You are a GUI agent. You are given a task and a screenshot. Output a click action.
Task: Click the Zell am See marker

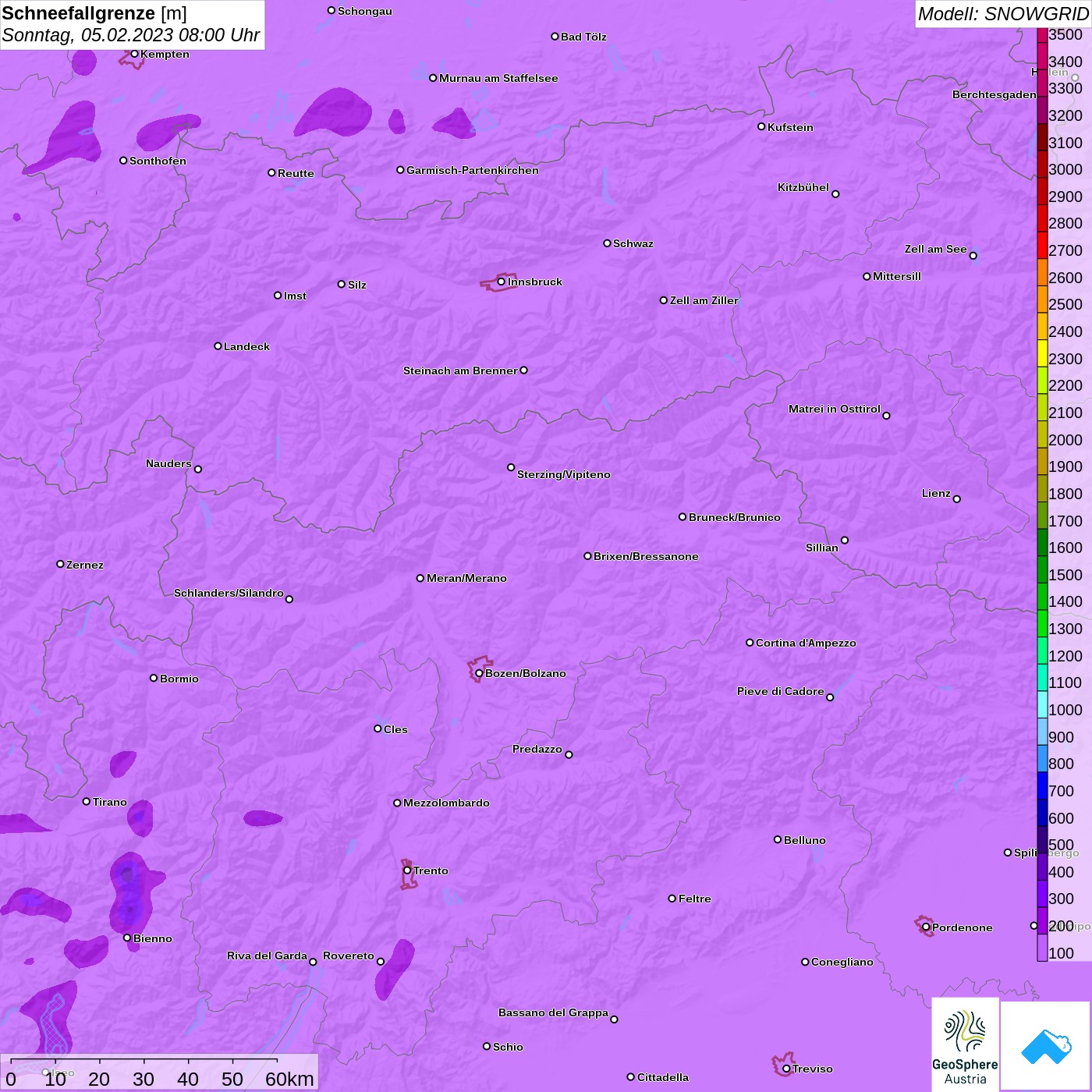click(x=973, y=256)
